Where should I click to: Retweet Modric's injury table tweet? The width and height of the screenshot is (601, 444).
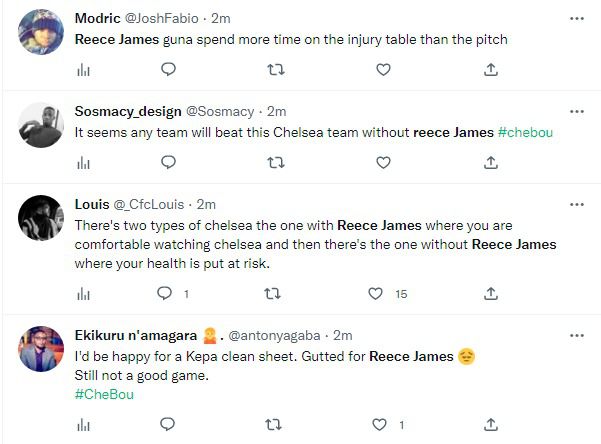tap(276, 69)
